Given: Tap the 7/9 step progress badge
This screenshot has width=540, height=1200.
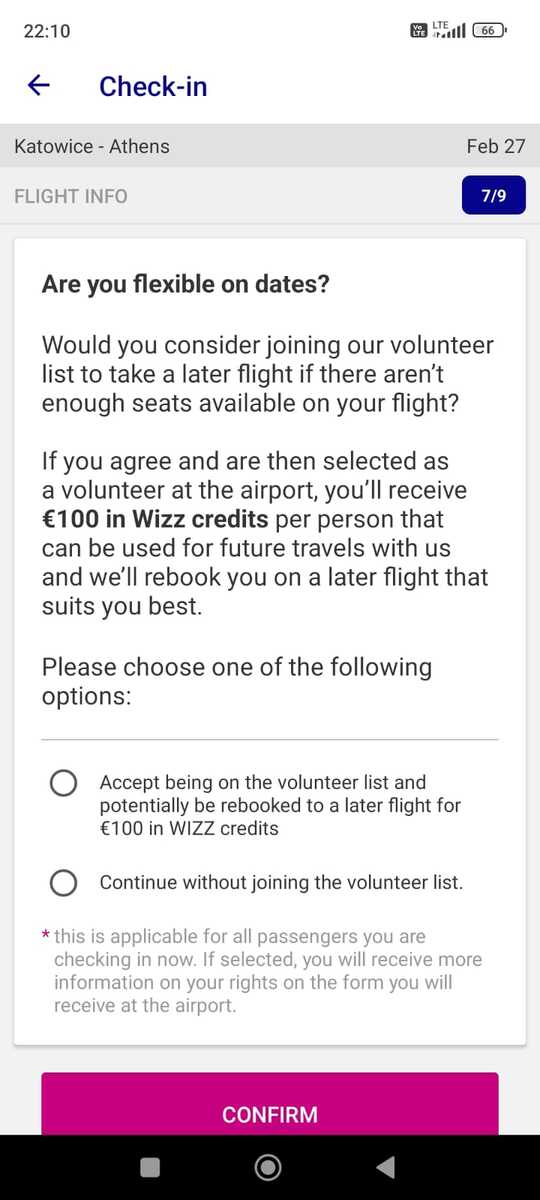Looking at the screenshot, I should [494, 196].
